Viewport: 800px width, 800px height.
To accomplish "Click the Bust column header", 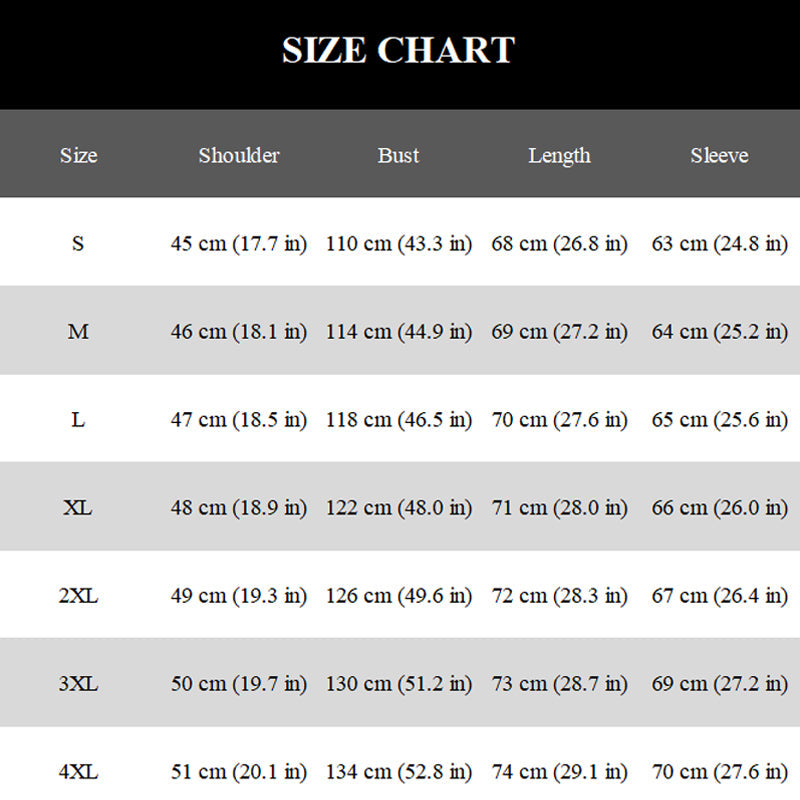I will (398, 155).
